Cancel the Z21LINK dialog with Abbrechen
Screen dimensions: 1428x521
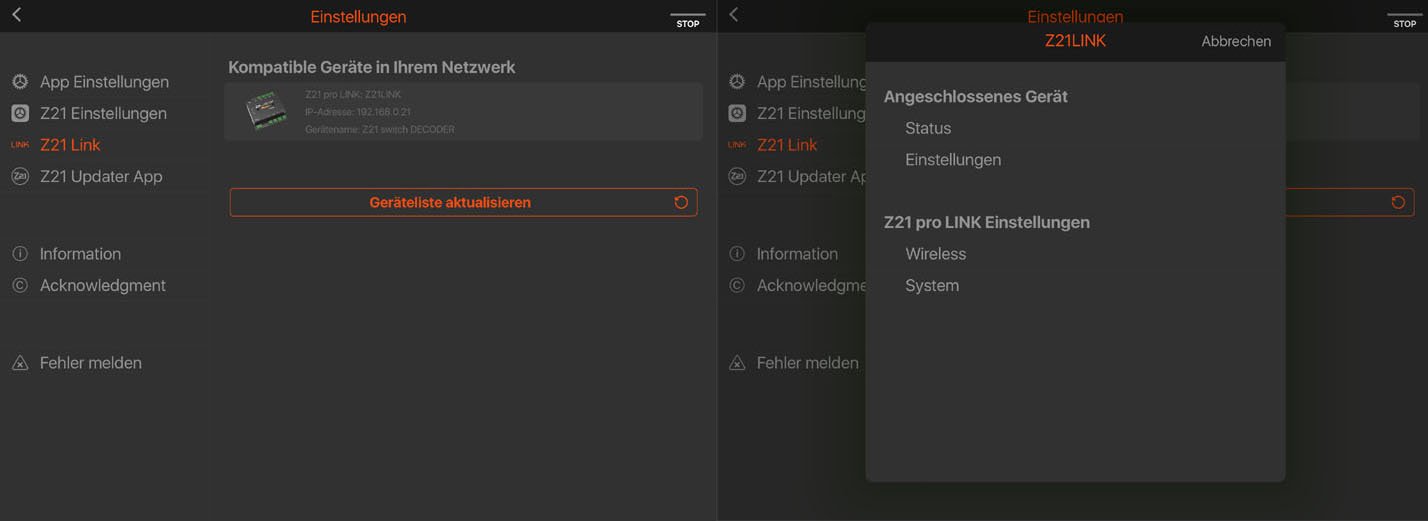[1236, 41]
